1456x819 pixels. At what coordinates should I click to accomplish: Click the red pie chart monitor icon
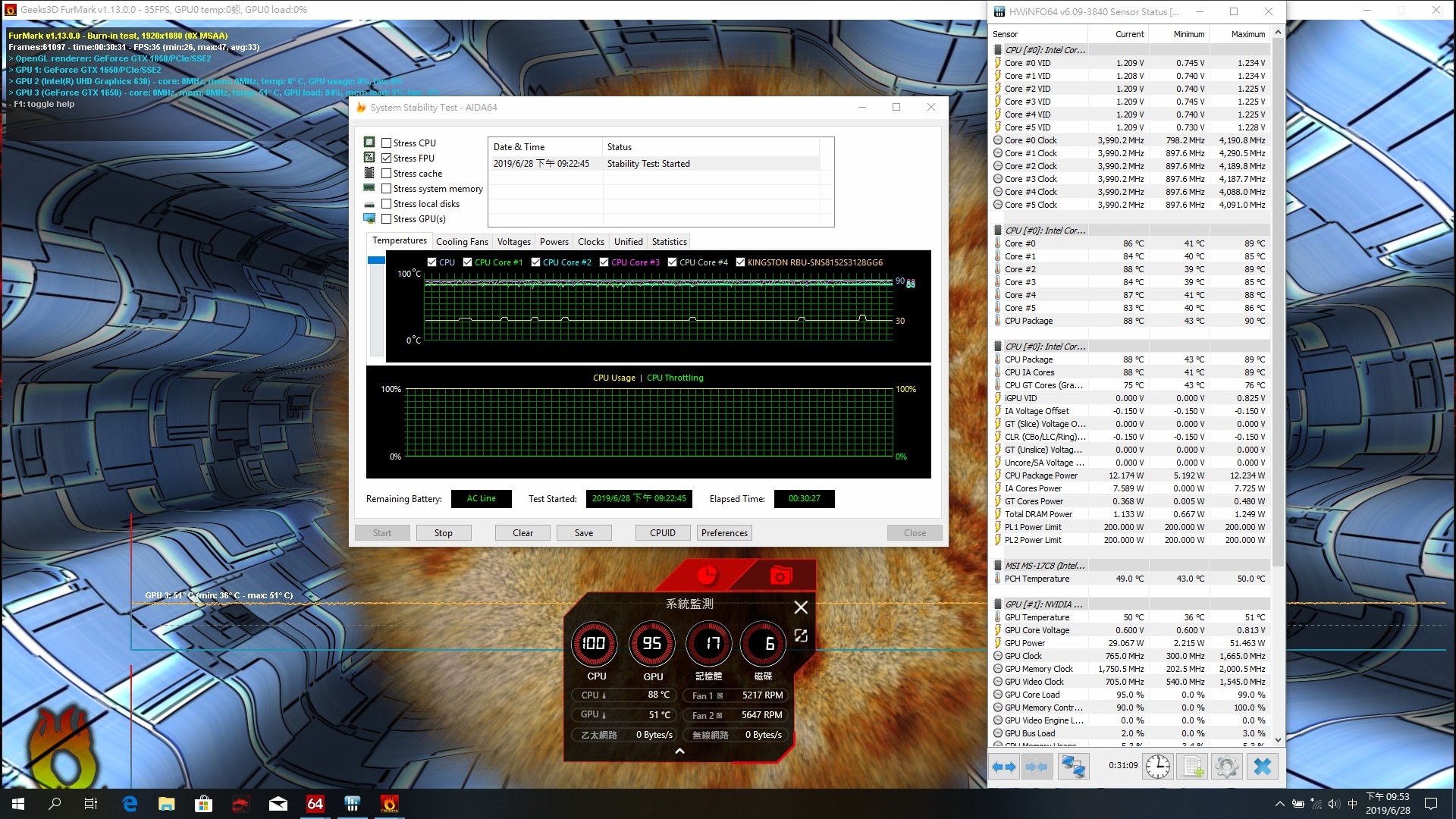click(707, 576)
